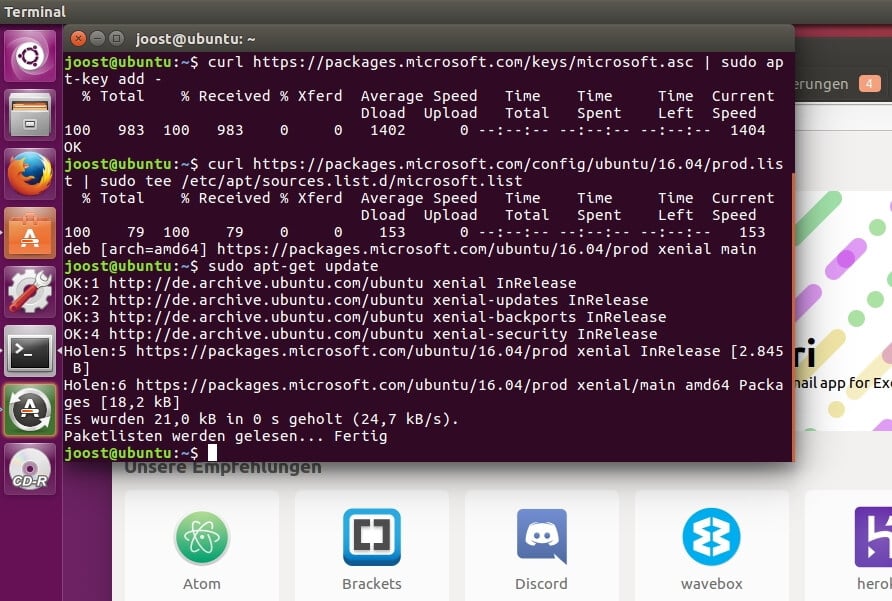Click the CD-R disc launcher icon
892x601 pixels.
click(30, 469)
